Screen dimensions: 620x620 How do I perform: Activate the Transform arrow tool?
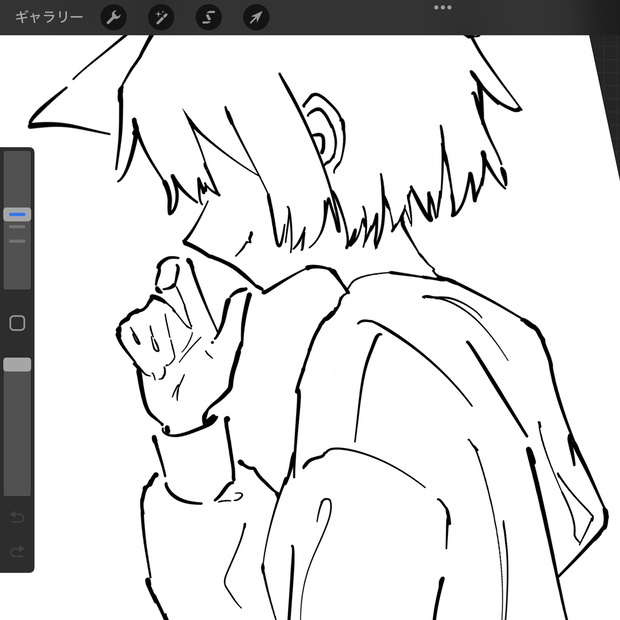(256, 17)
